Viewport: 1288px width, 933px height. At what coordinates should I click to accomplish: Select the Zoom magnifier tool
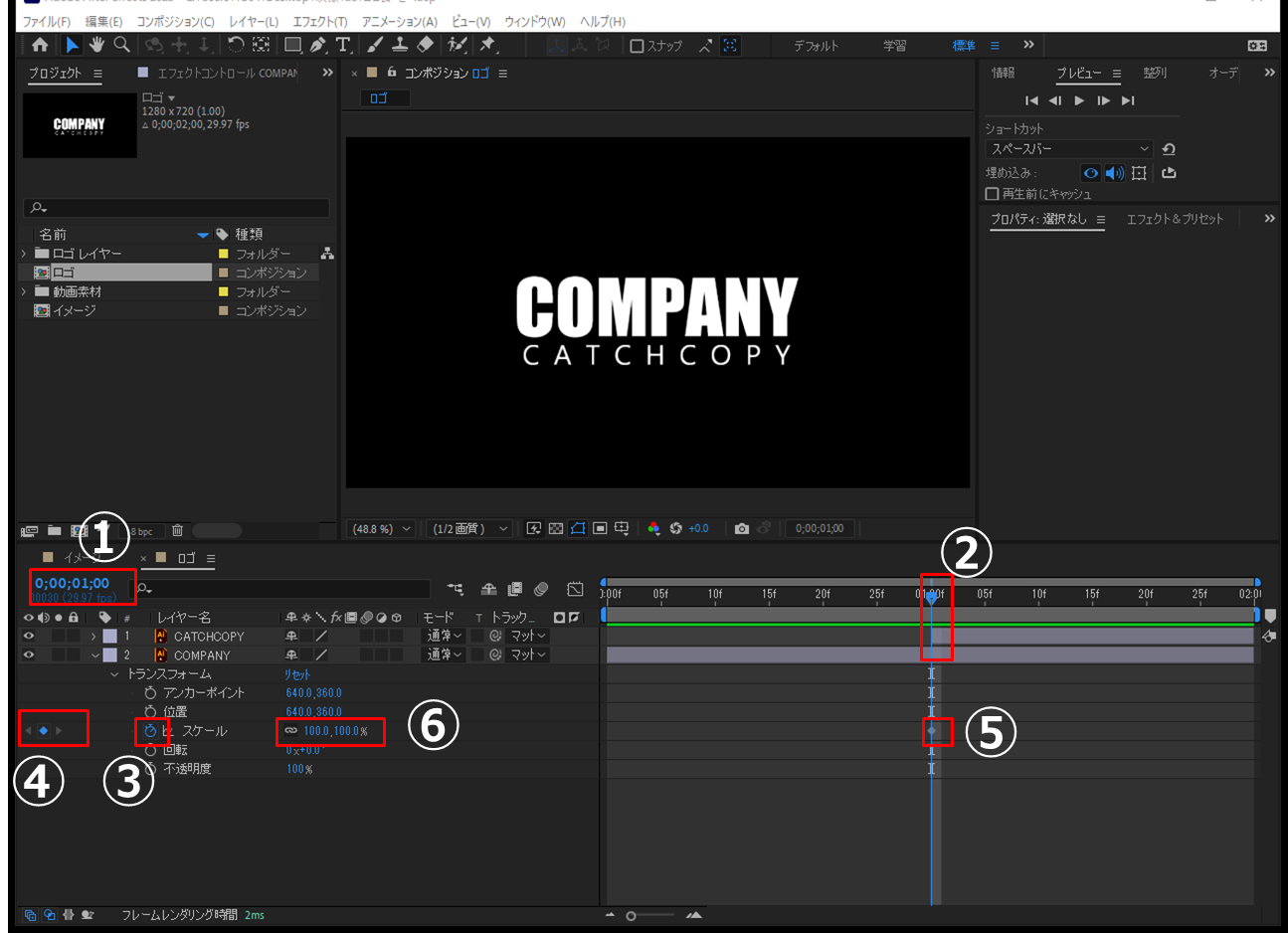click(x=121, y=45)
